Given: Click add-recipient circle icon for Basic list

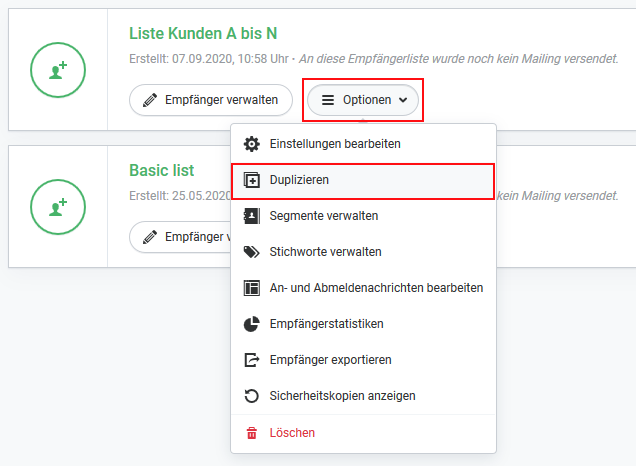Looking at the screenshot, I should point(58,207).
